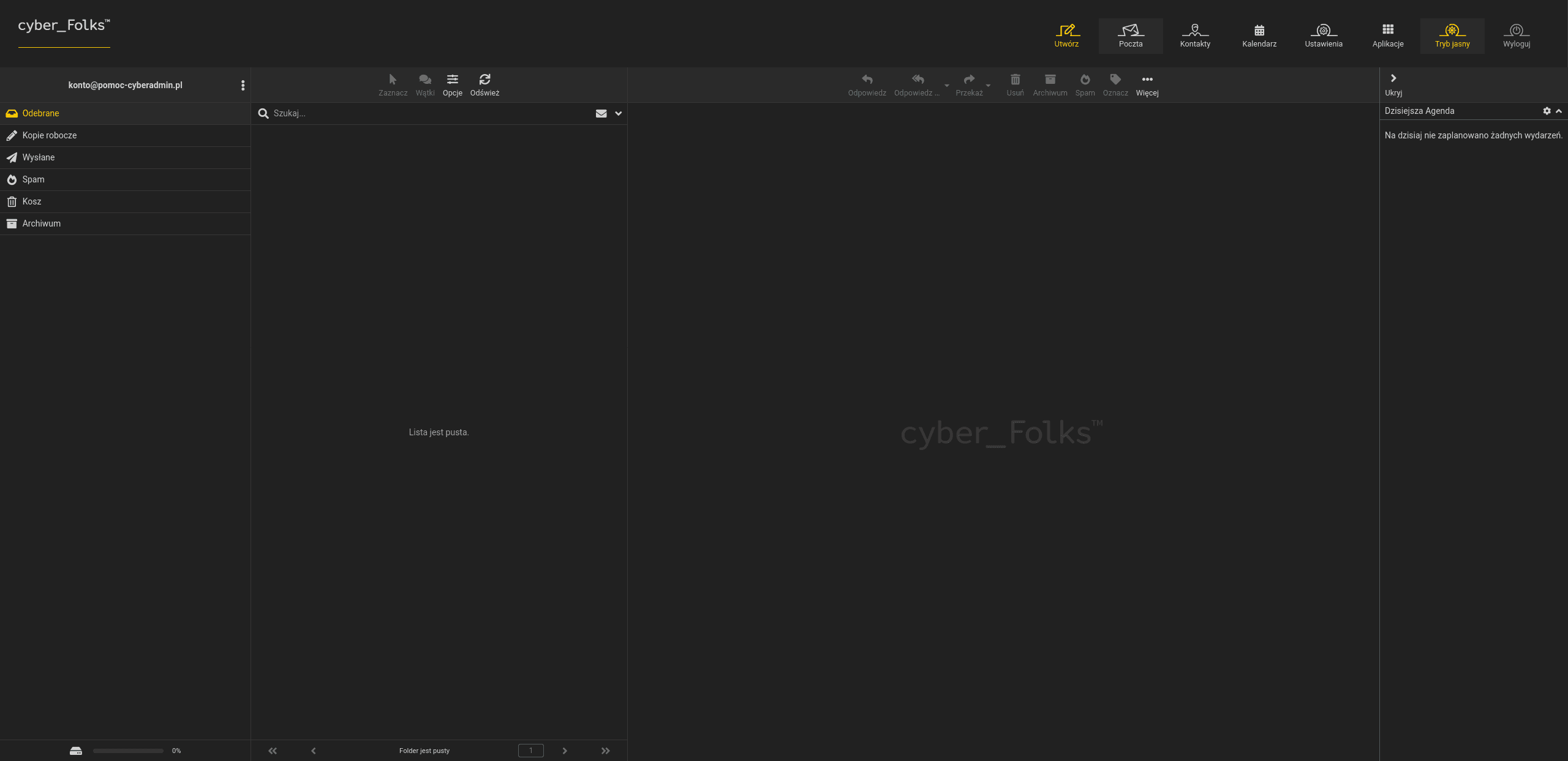Hide the agenda panel with Ukryj
1568x761 pixels.
(1393, 84)
